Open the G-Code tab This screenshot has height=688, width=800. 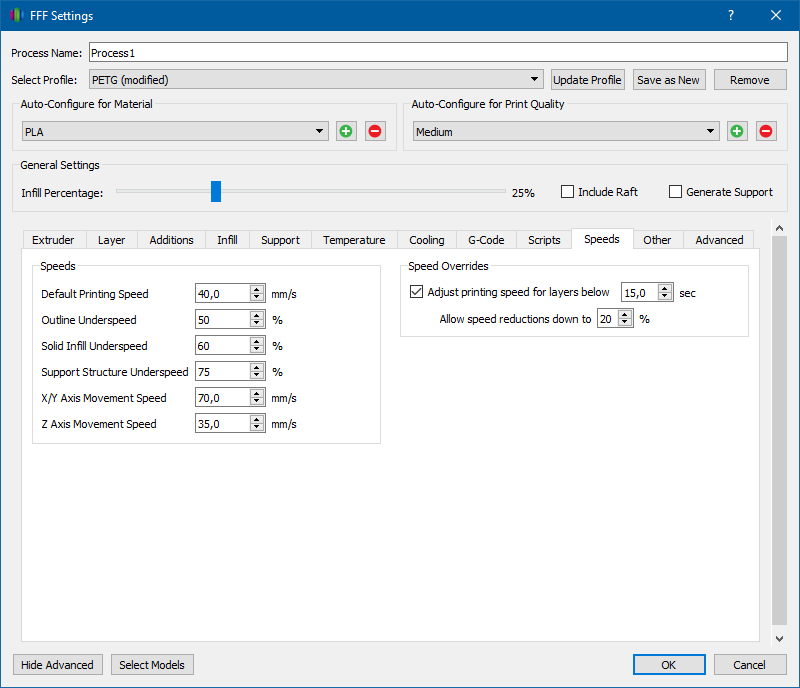tap(486, 240)
